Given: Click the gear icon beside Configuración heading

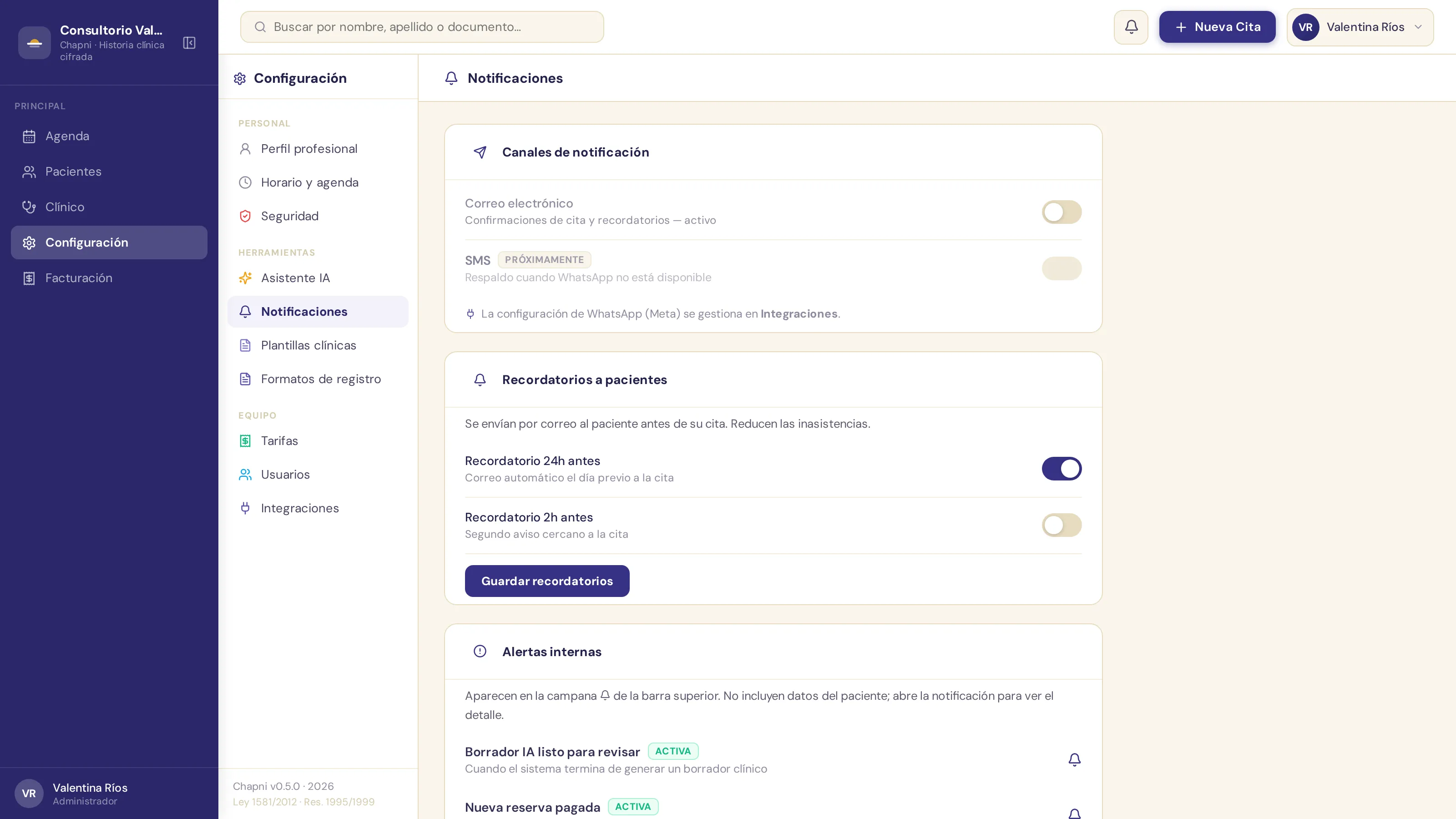Looking at the screenshot, I should (240, 79).
